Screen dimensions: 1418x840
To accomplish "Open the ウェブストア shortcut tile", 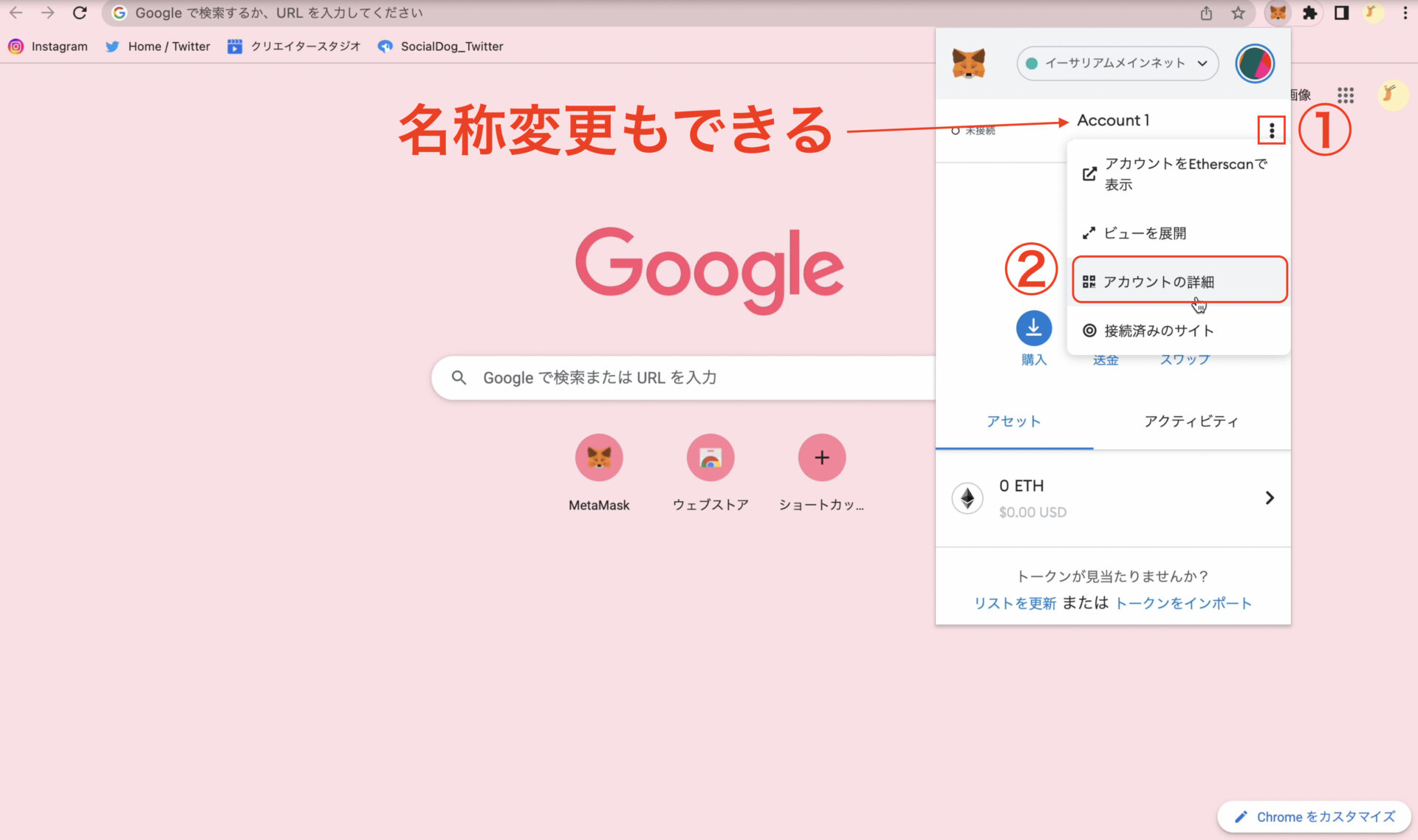I will (x=710, y=472).
